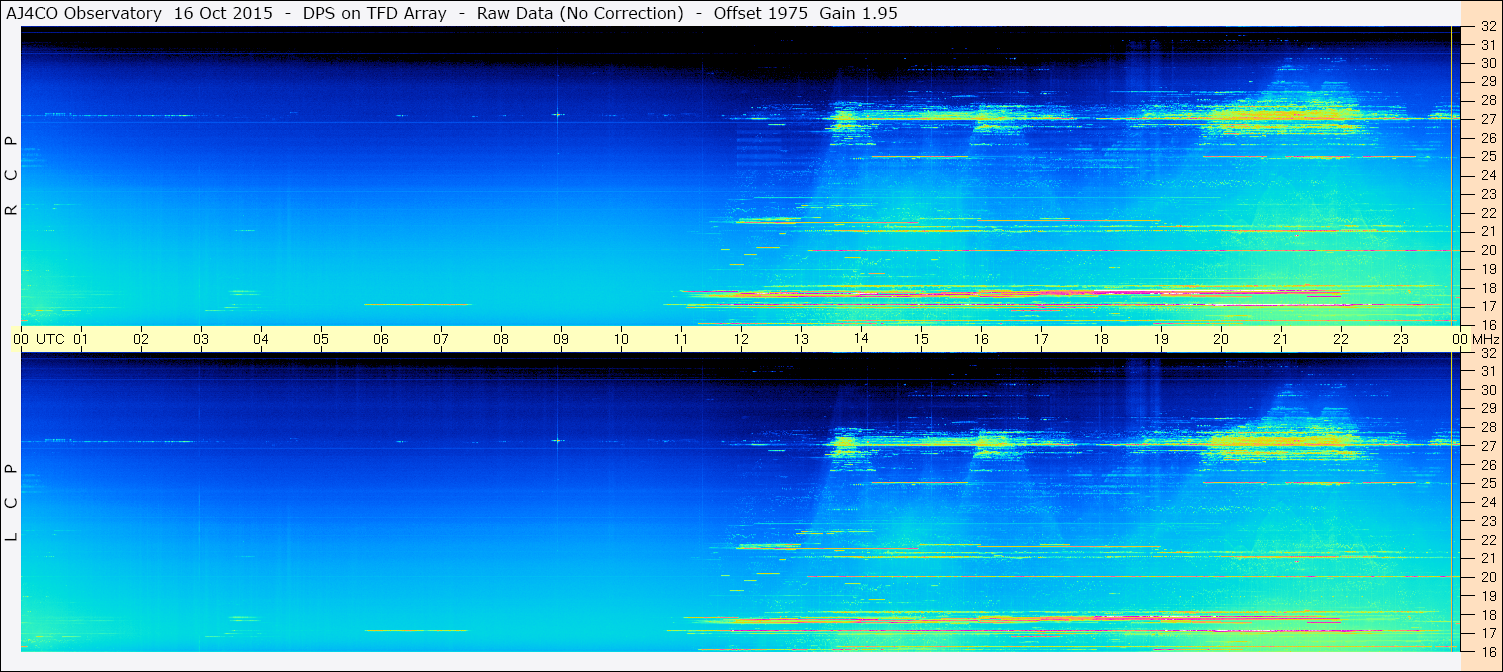
Task: Click the 27 MHz label on the LCP scale
Action: click(1488, 446)
